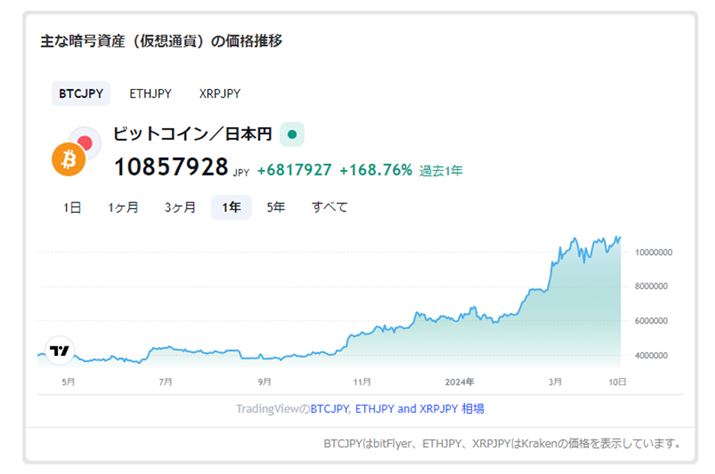
Task: Switch to the XRPJPY tab
Action: pyautogui.click(x=220, y=94)
